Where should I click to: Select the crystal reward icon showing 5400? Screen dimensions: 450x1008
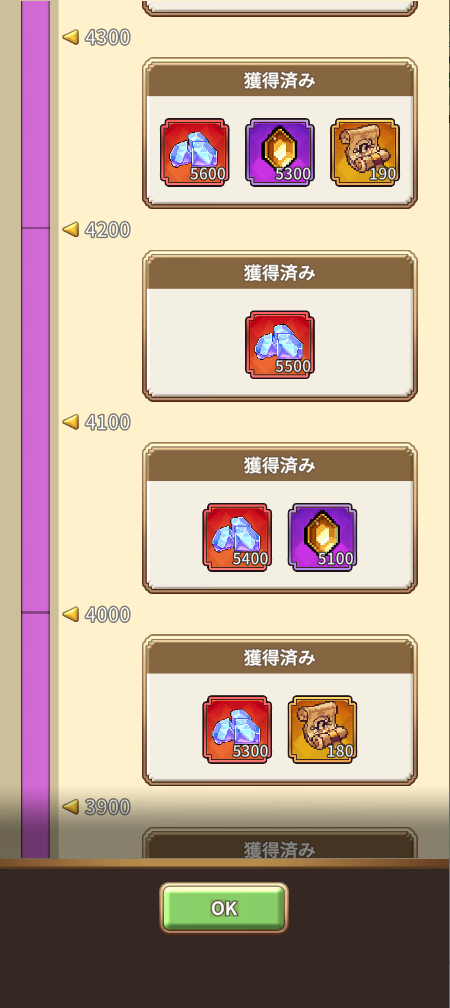coord(237,537)
